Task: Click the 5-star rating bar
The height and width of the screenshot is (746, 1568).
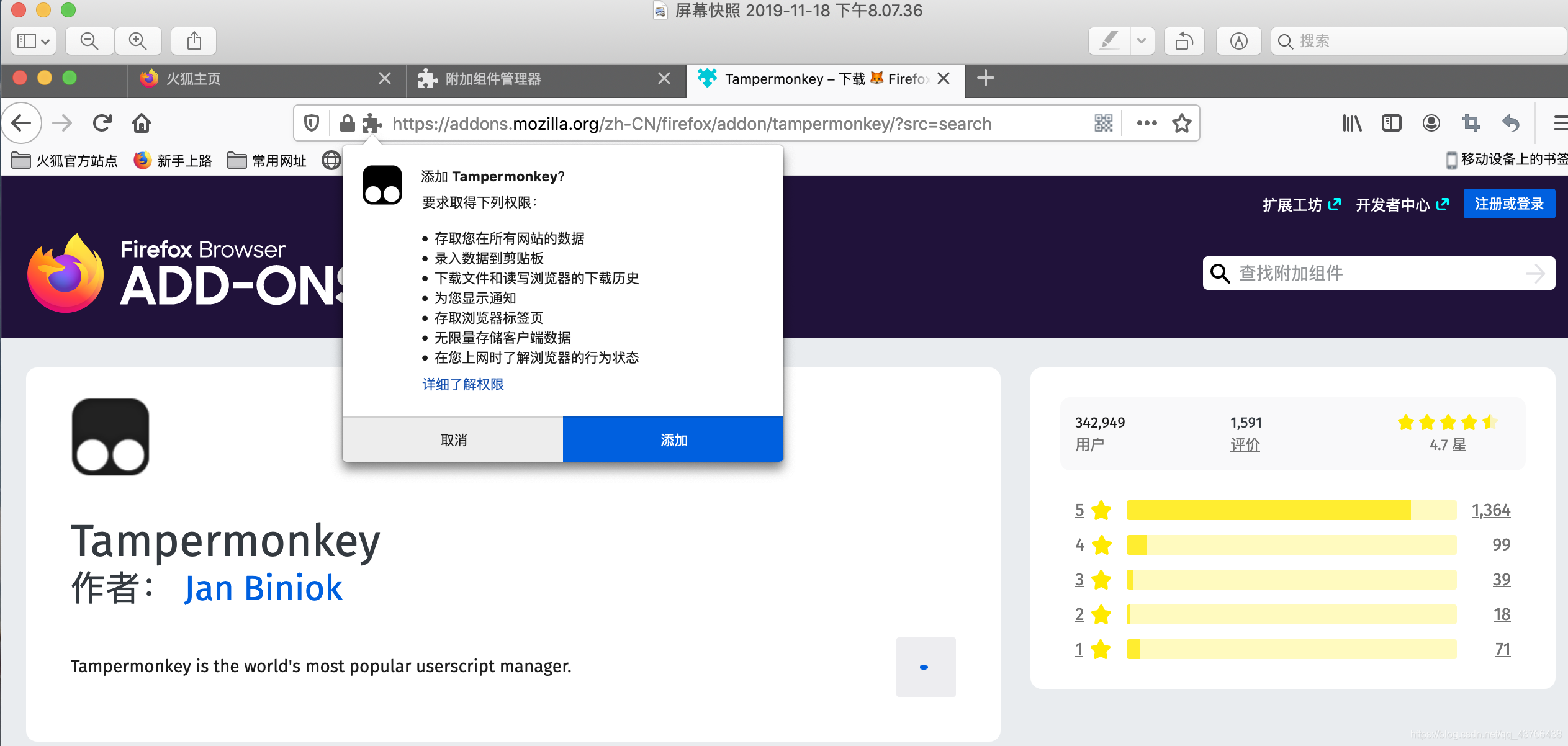Action: point(1291,510)
